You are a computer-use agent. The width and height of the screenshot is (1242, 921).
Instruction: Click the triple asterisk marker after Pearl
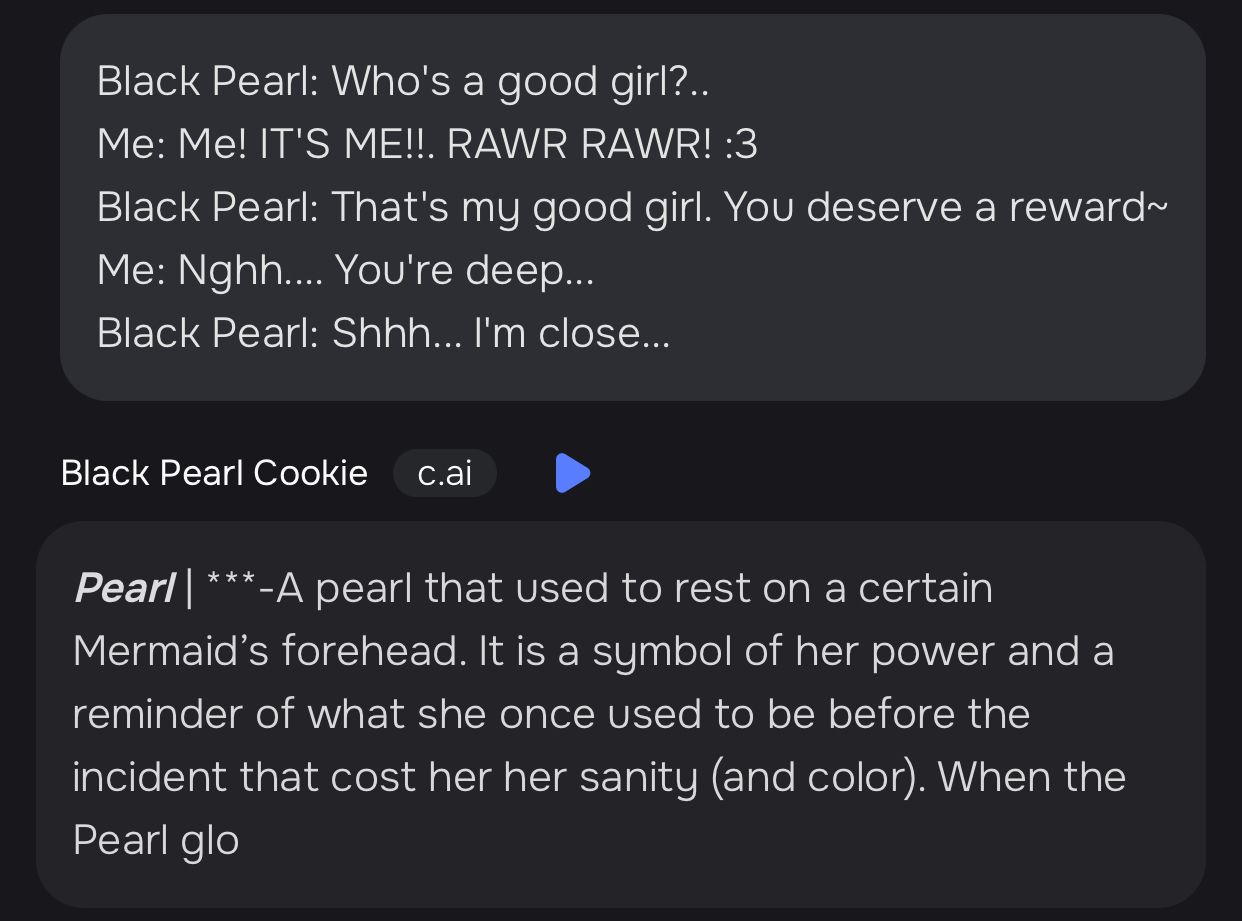coord(230,586)
